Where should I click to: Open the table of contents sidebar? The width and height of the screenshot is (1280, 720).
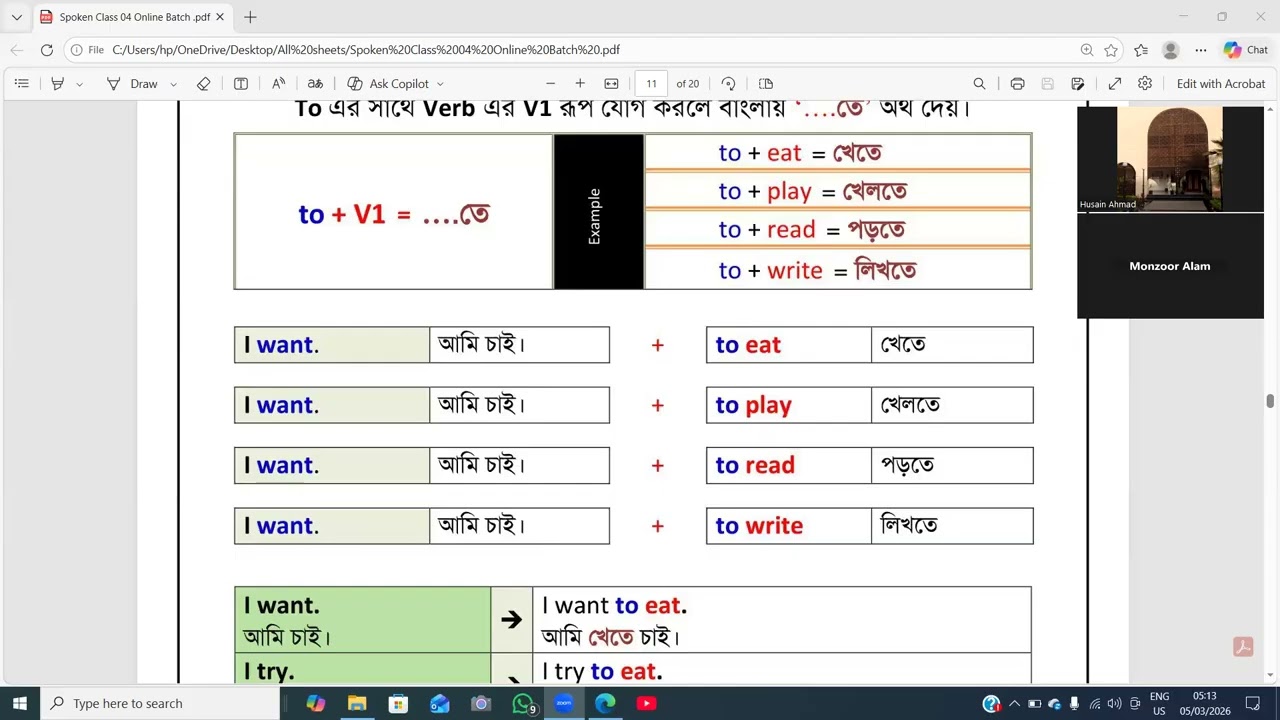[x=21, y=84]
